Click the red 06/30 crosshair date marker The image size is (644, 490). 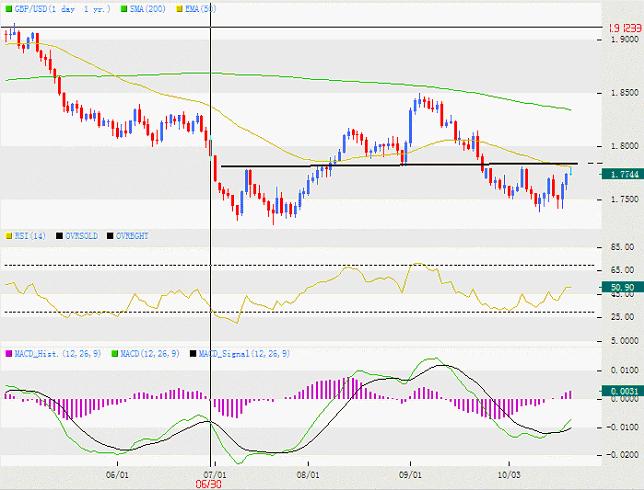(209, 484)
